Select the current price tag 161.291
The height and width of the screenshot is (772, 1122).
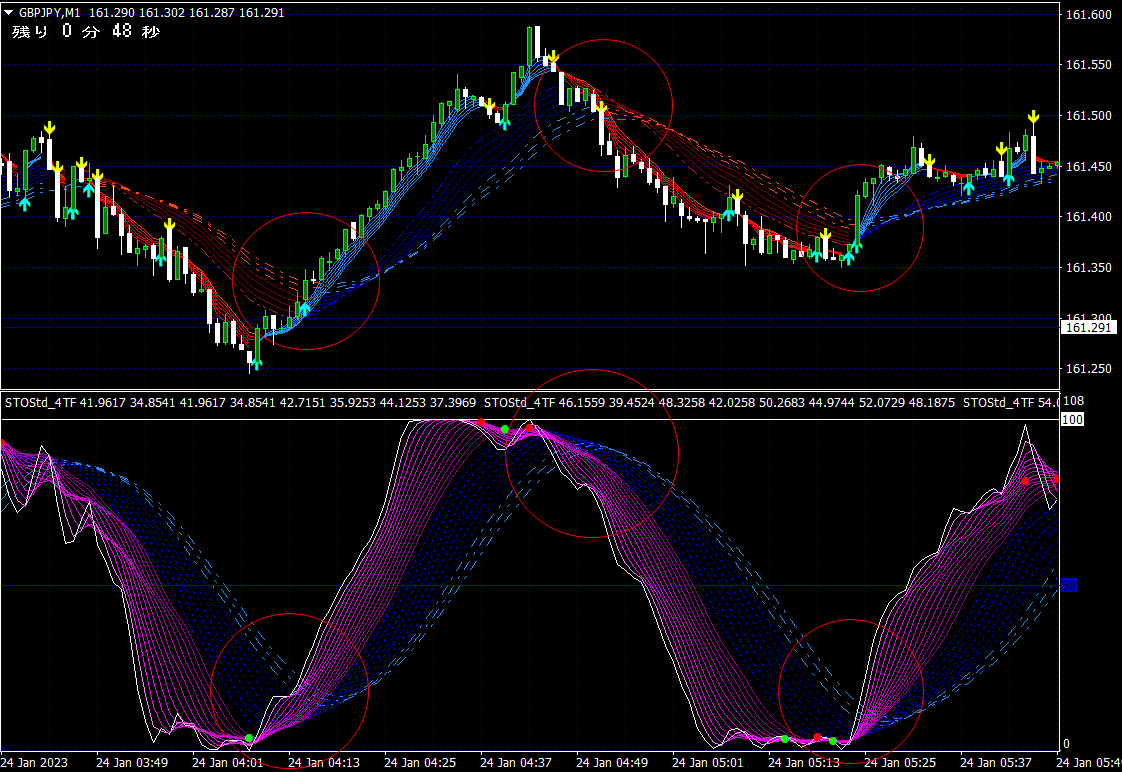coord(1088,328)
